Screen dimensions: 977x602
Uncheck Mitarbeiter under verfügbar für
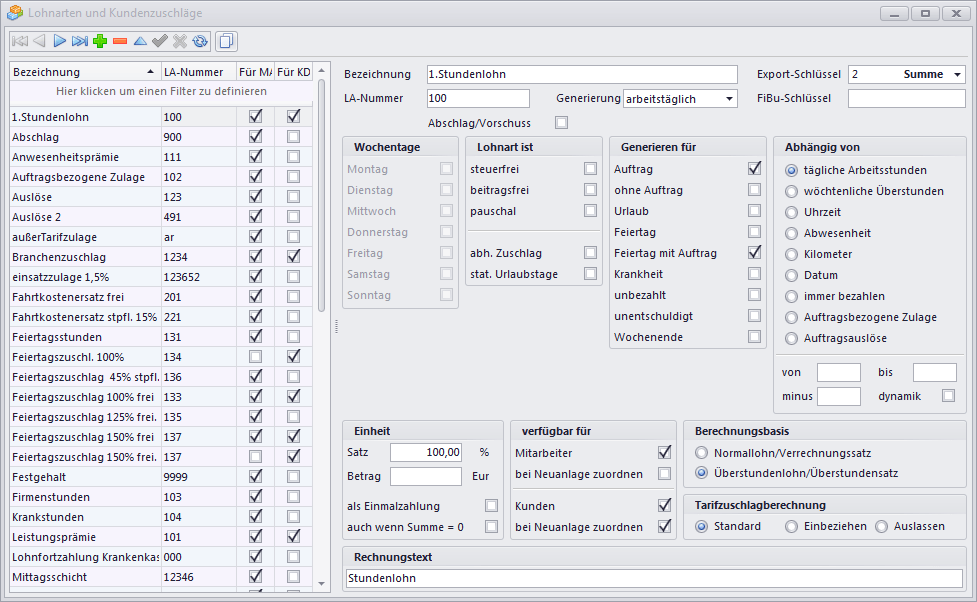tap(664, 452)
